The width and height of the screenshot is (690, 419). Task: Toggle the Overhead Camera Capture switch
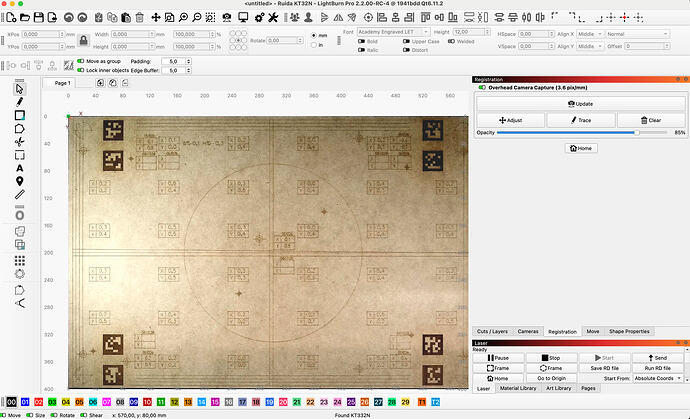point(482,88)
